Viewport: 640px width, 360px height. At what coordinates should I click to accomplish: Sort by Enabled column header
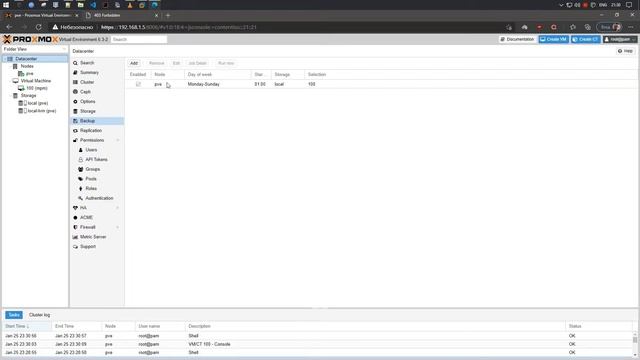(138, 75)
